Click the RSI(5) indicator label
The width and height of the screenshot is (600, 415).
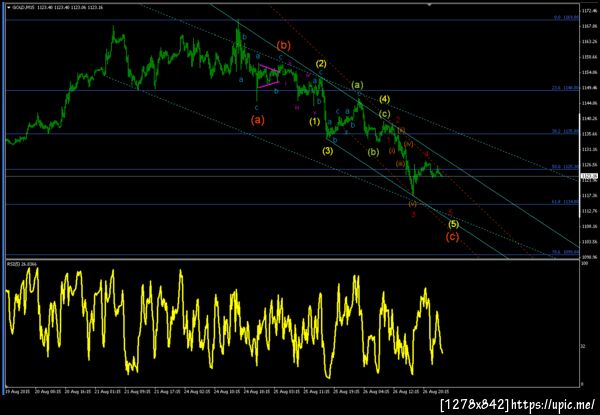[21, 264]
